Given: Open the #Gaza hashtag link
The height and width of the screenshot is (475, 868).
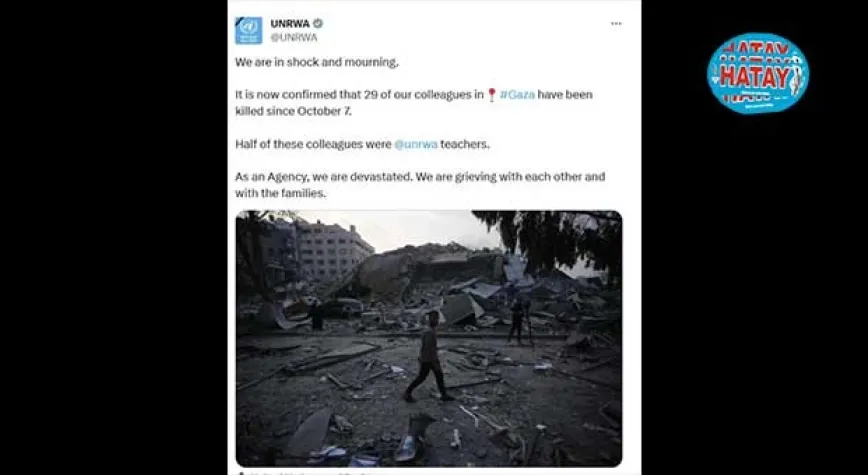Looking at the screenshot, I should (517, 94).
